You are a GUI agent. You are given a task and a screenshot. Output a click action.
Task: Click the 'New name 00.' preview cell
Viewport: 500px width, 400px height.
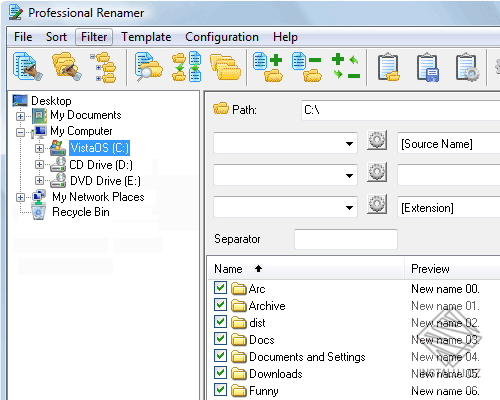pyautogui.click(x=445, y=289)
